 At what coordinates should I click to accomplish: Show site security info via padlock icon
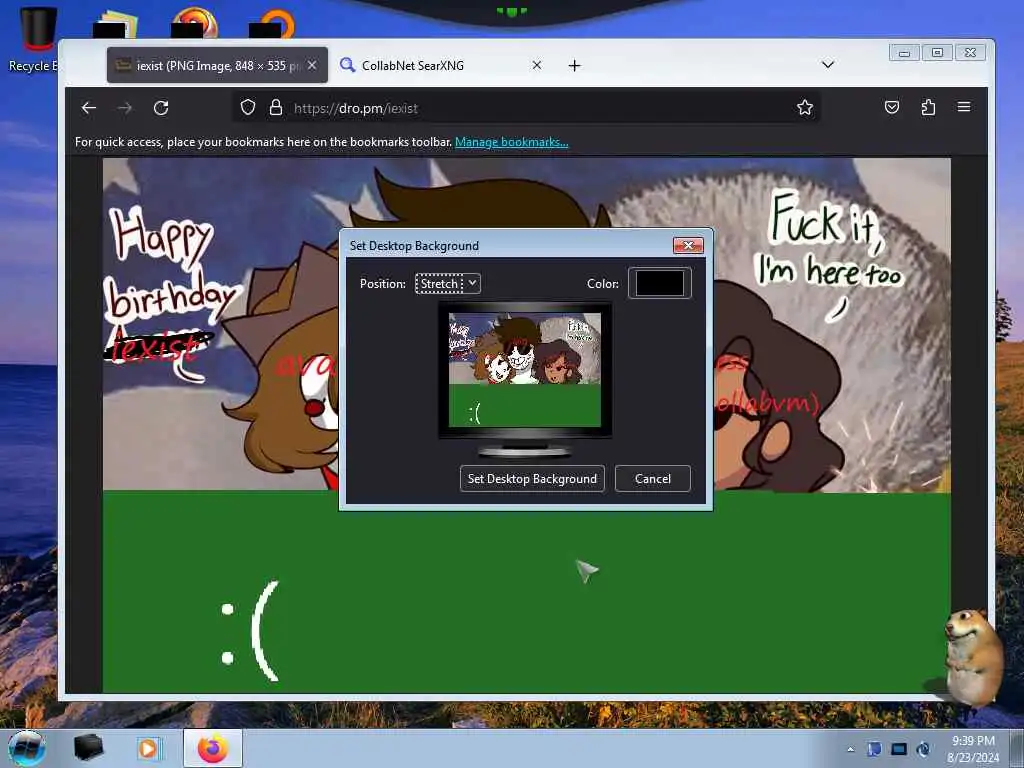point(276,107)
